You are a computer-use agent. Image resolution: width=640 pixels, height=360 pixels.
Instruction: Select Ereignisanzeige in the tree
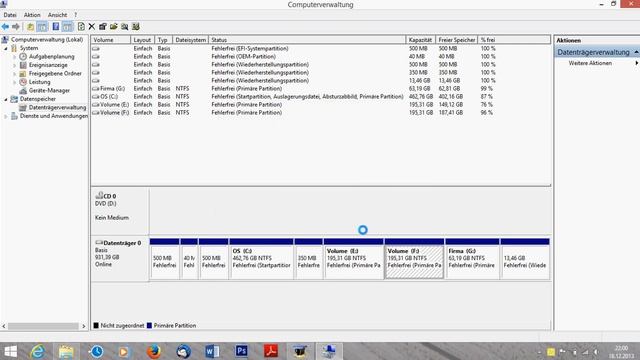click(48, 65)
